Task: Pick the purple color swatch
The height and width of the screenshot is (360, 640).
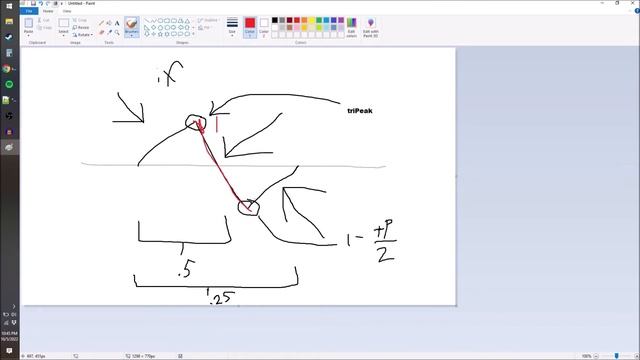Action: pos(341,20)
